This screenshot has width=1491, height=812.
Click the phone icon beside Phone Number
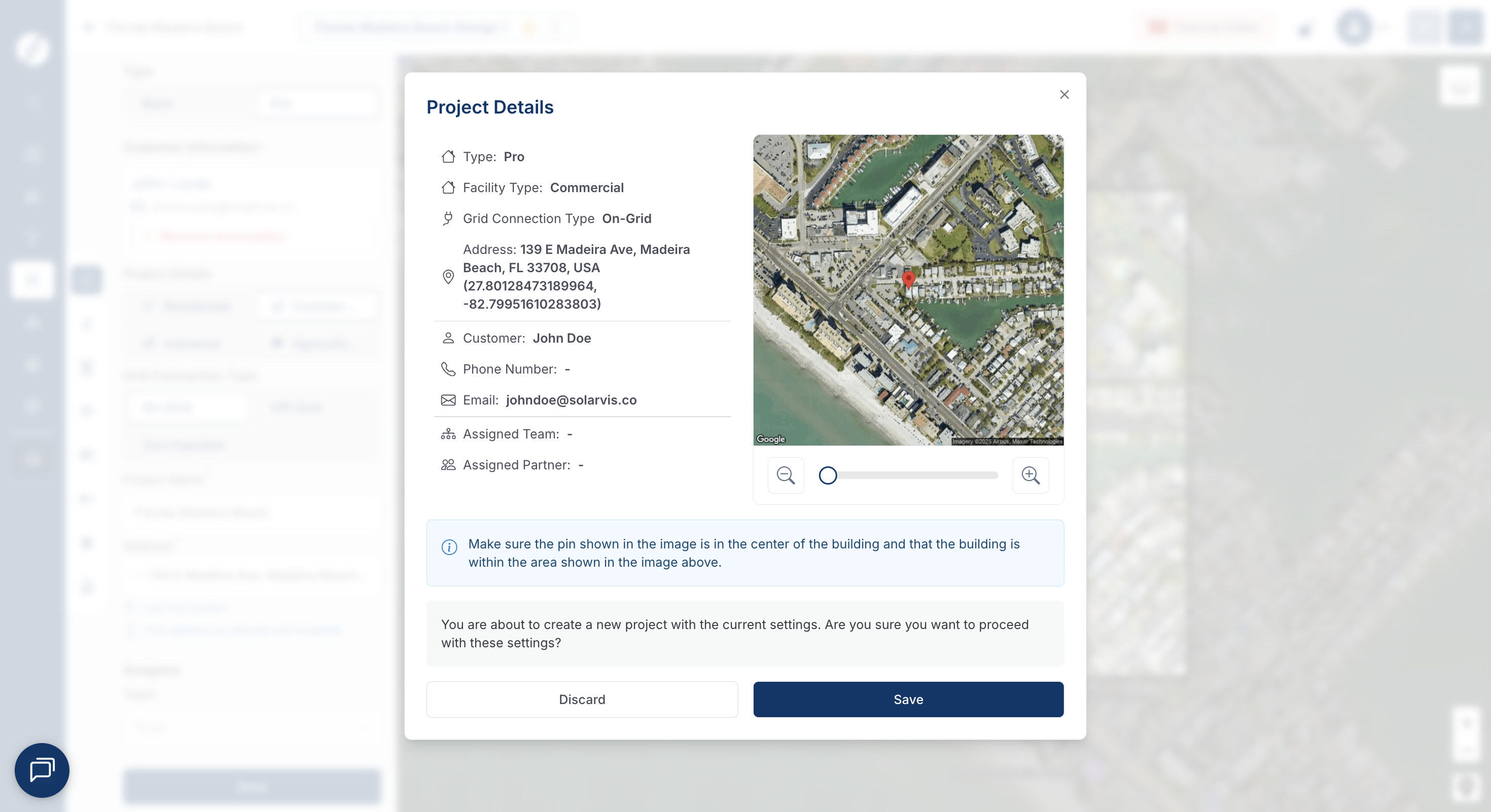tap(448, 369)
